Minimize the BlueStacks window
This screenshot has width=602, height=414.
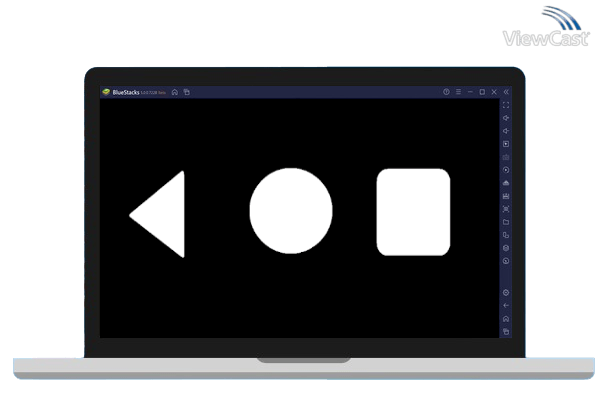point(470,92)
